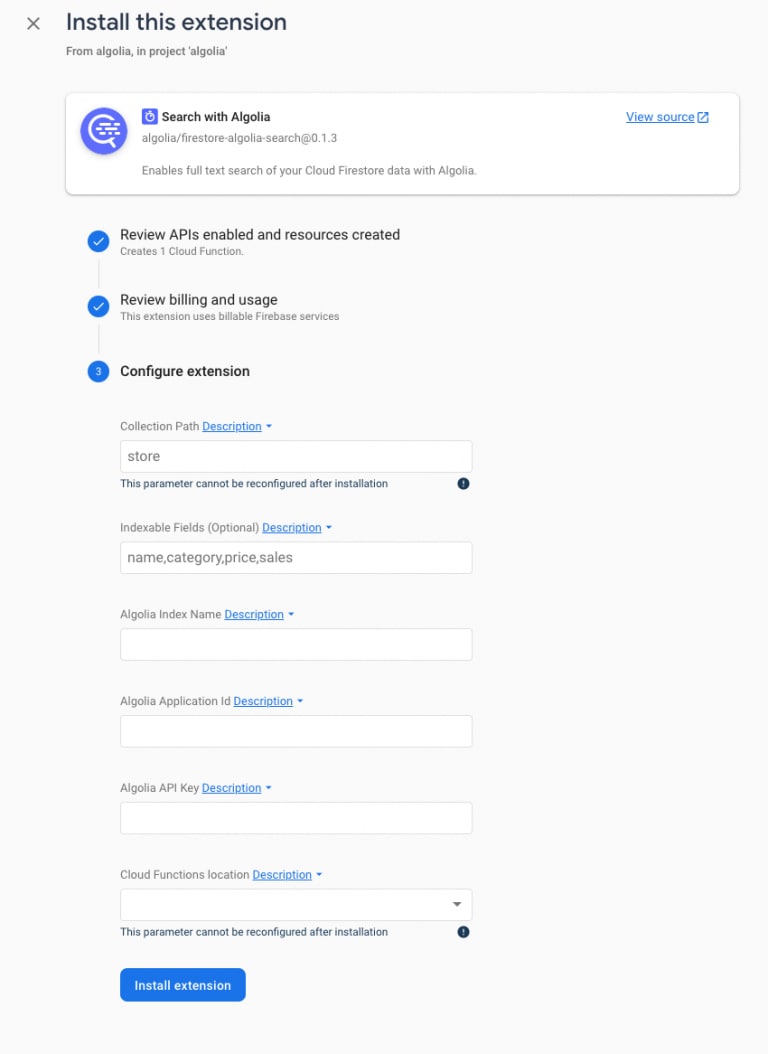Focus the Algolia Index Name input field
Image resolution: width=768 pixels, height=1054 pixels.
pyautogui.click(x=296, y=645)
